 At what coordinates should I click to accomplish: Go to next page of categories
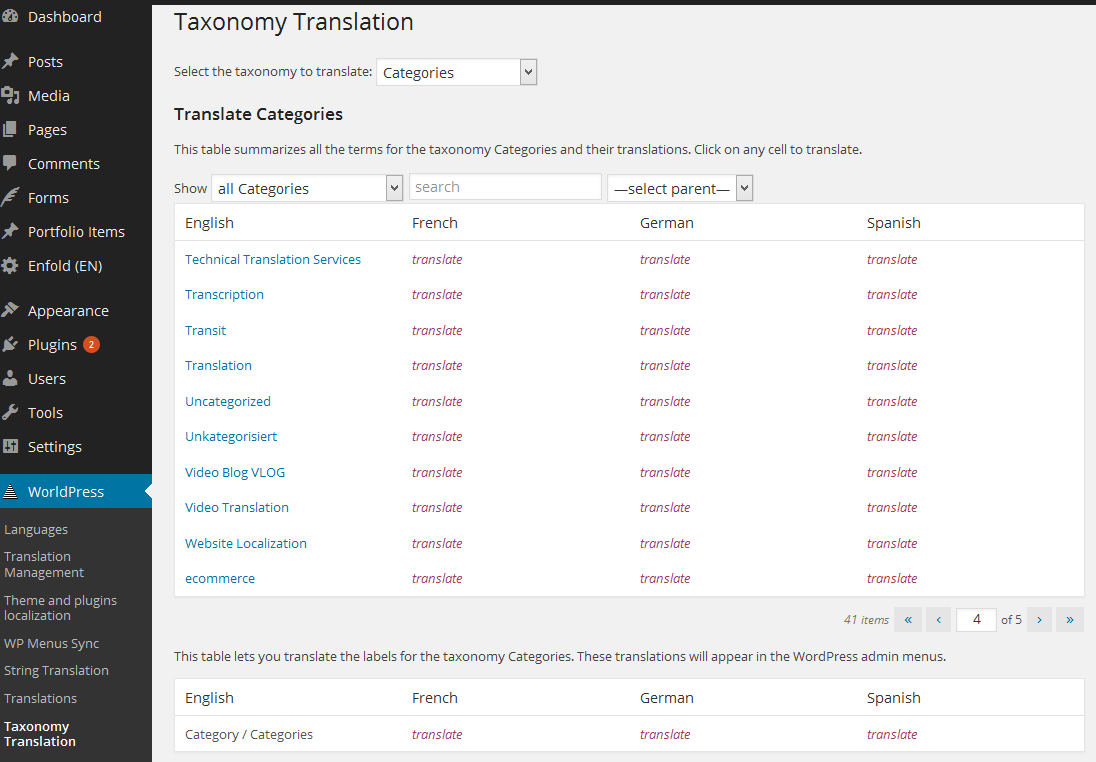[x=1039, y=619]
